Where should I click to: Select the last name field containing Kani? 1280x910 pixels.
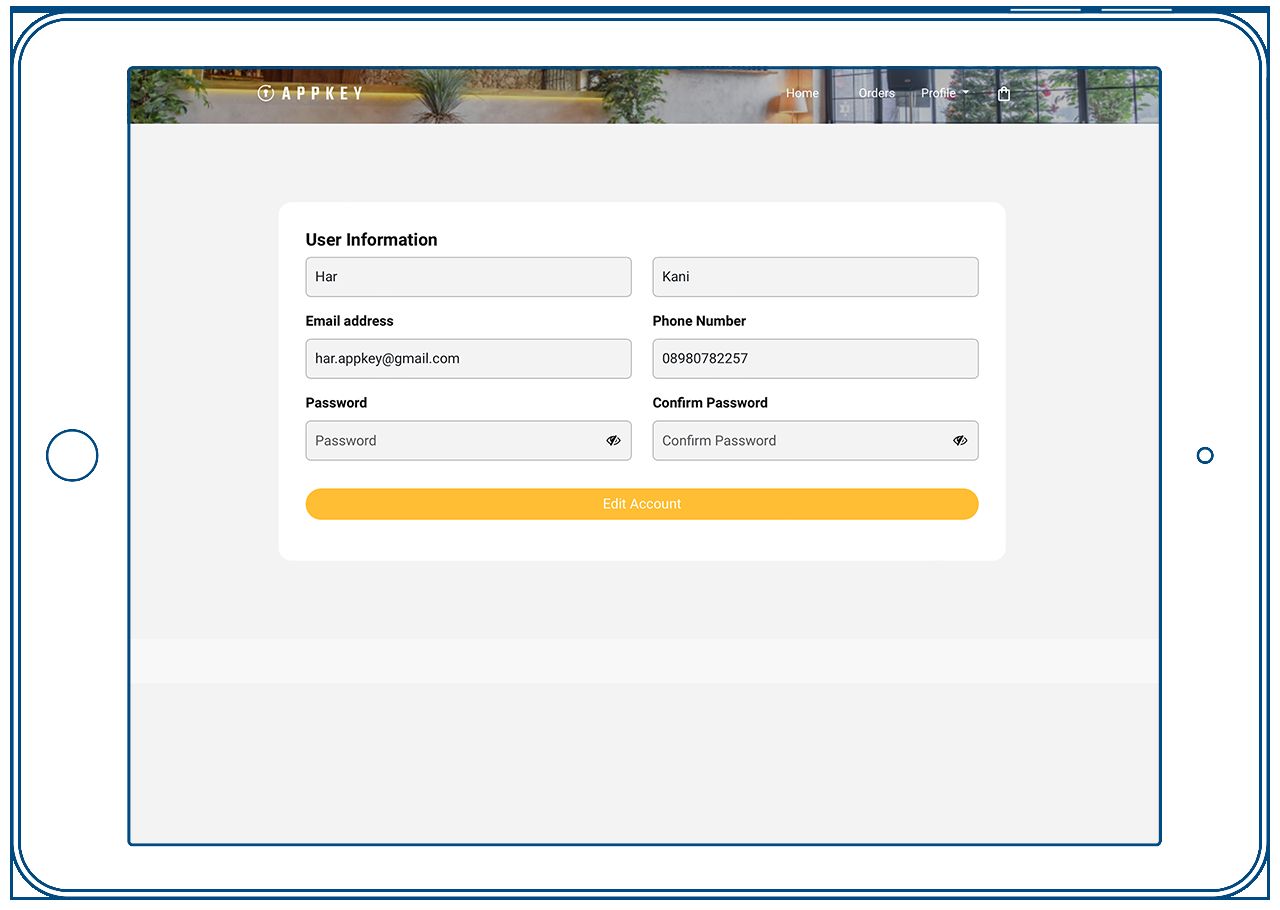tap(815, 277)
